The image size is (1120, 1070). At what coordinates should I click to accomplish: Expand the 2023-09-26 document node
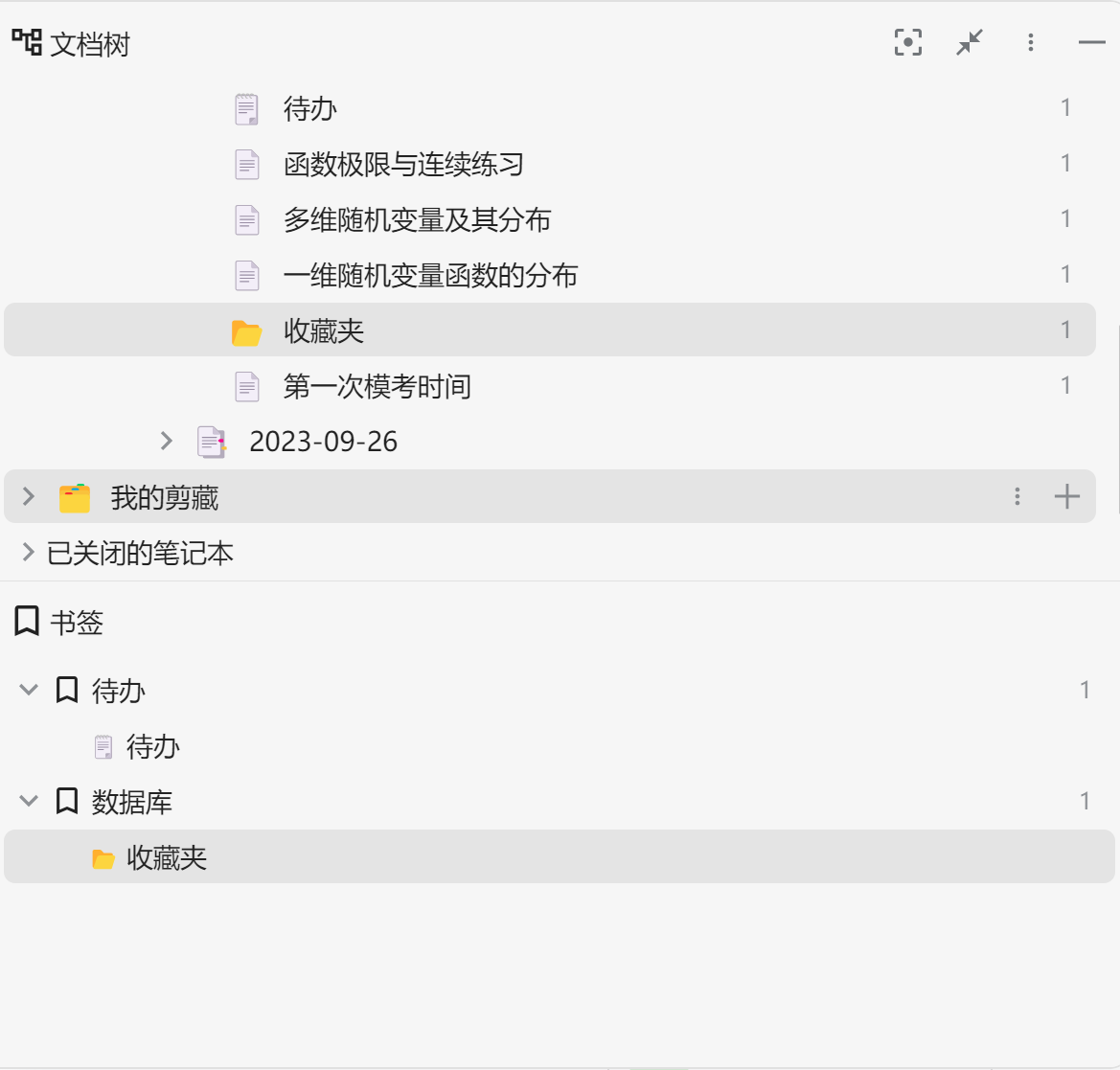pos(167,441)
